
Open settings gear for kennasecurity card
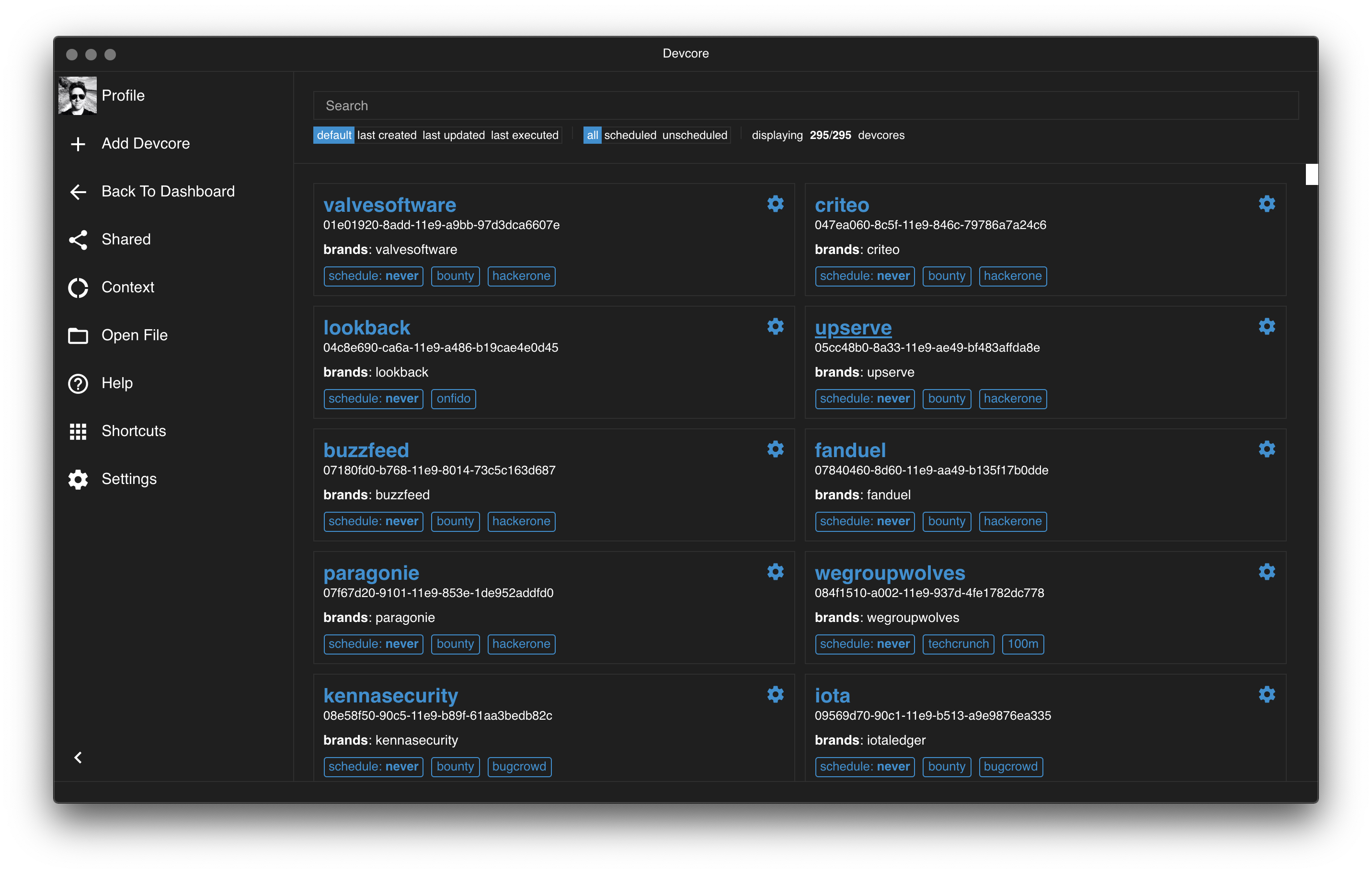pyautogui.click(x=775, y=694)
